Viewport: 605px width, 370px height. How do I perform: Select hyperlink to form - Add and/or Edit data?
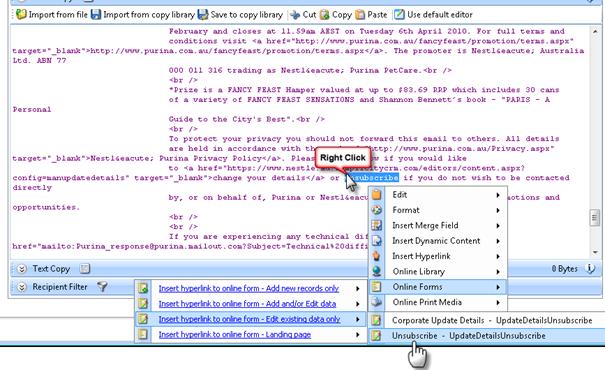[249, 304]
